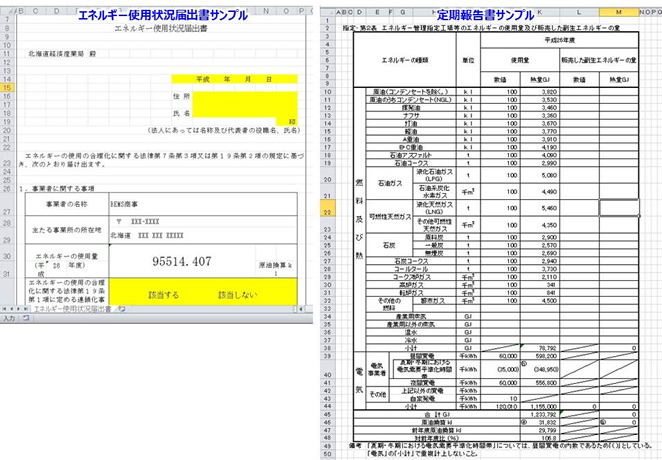
Task: Click the コールタール row label
Action: pos(411,269)
